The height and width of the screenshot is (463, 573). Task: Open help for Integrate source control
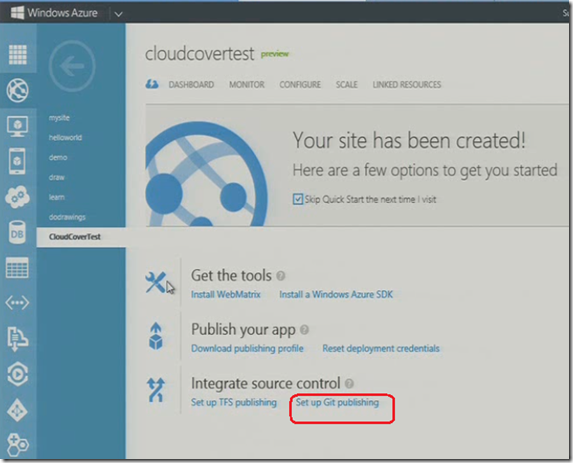349,383
